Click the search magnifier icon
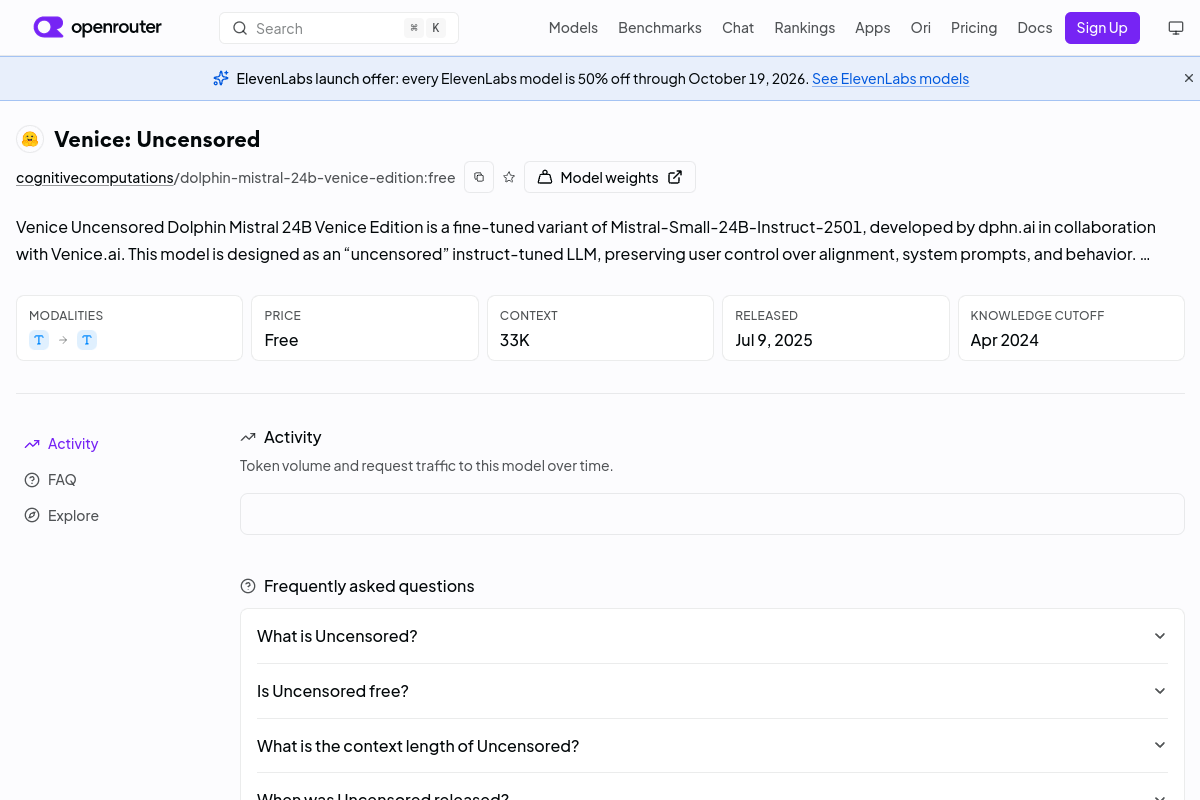 [240, 28]
